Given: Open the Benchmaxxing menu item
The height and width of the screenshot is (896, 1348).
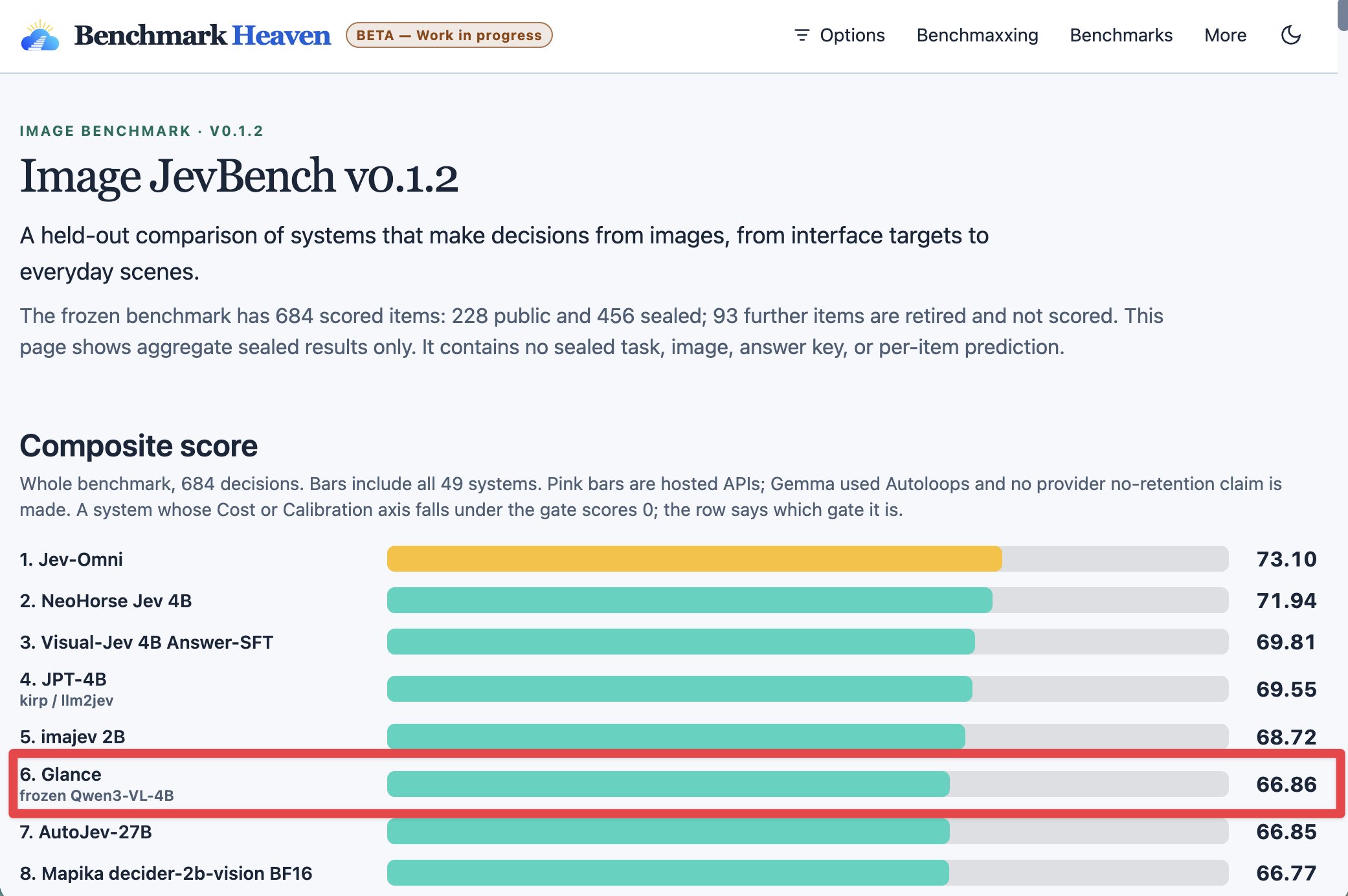Looking at the screenshot, I should coord(977,35).
